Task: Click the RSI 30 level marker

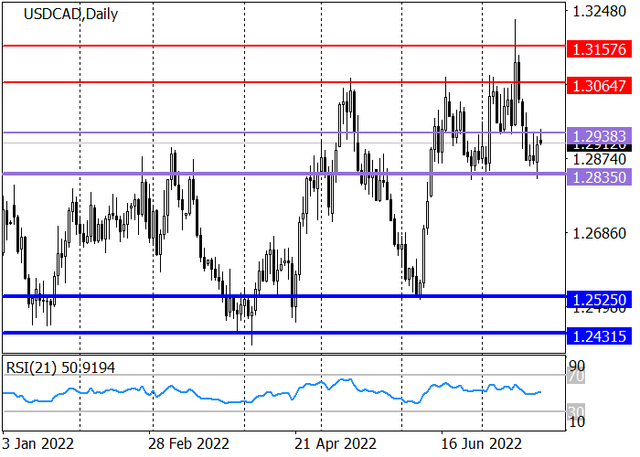Action: pos(577,411)
